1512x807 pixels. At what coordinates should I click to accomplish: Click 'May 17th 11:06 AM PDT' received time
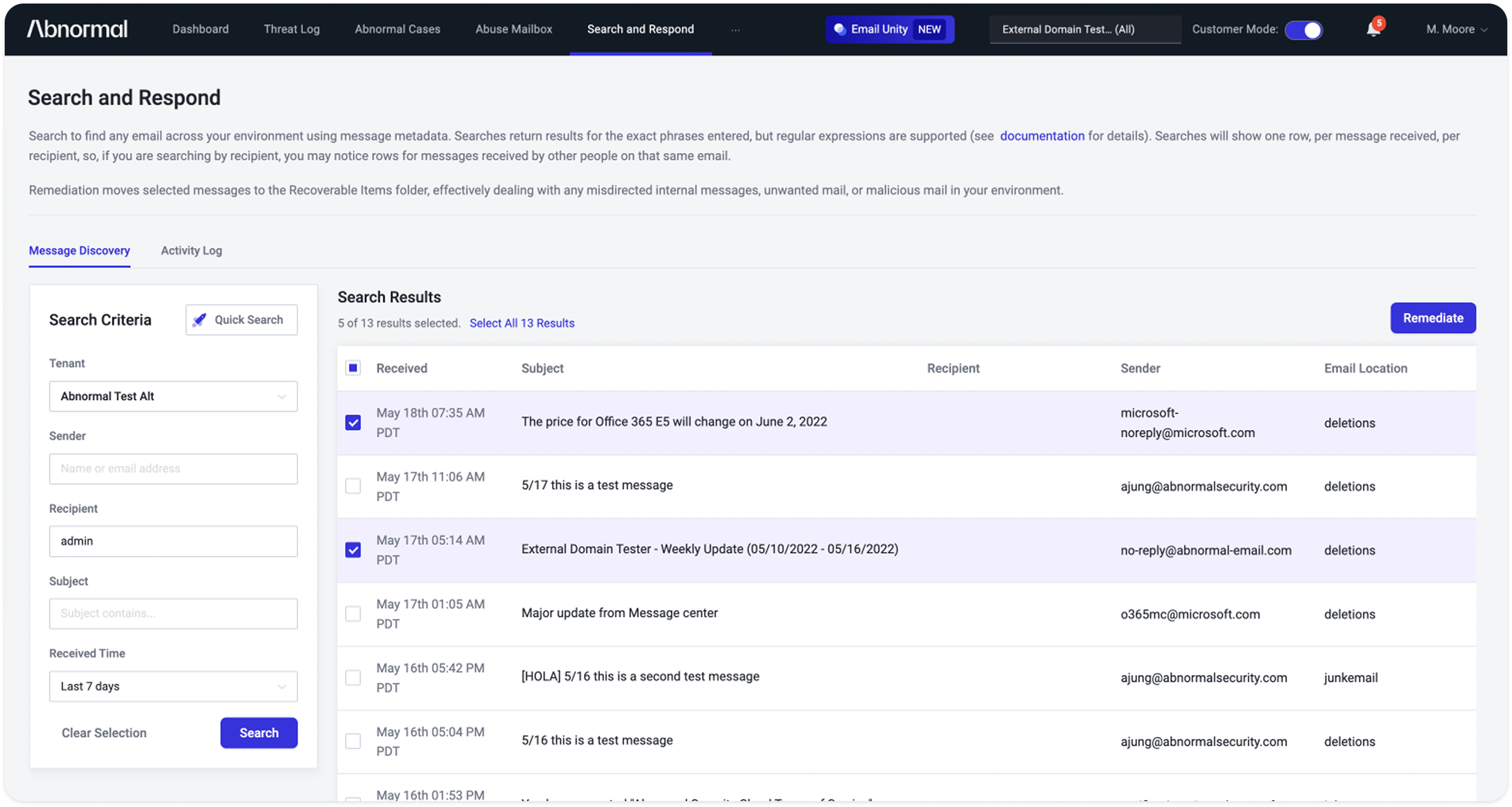tap(430, 487)
